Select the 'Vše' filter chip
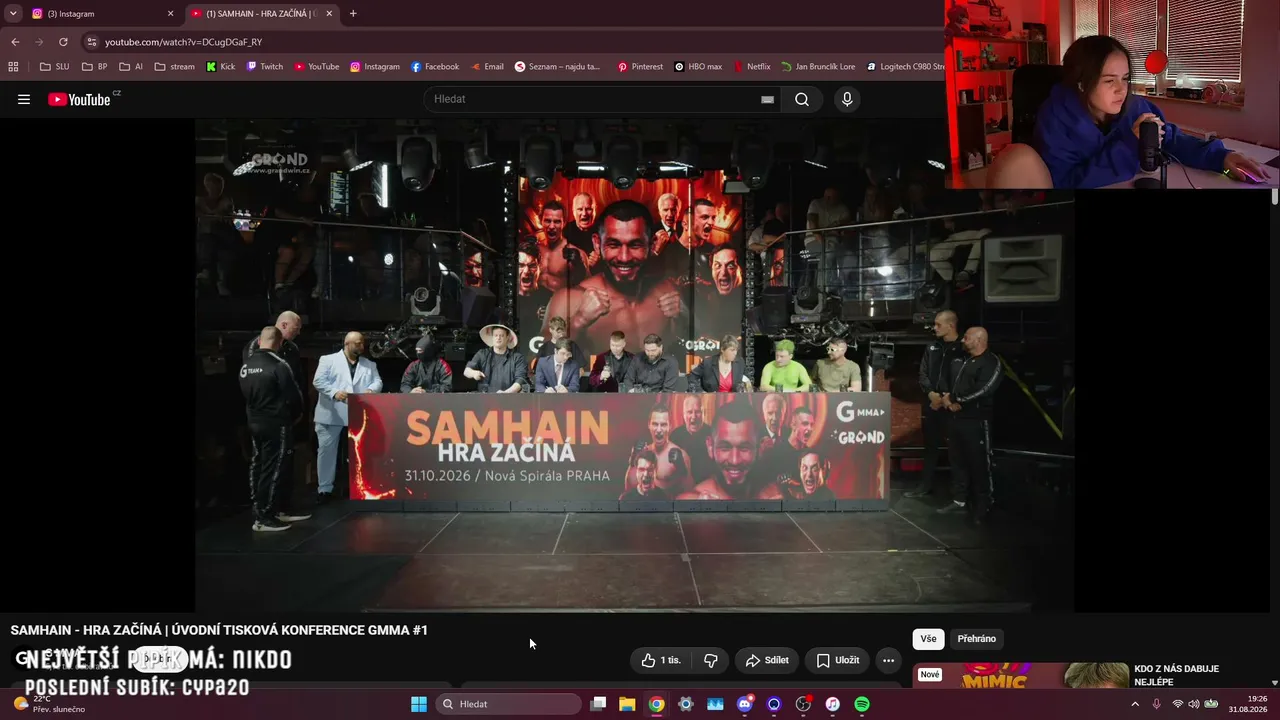This screenshot has height=720, width=1280. [x=928, y=639]
